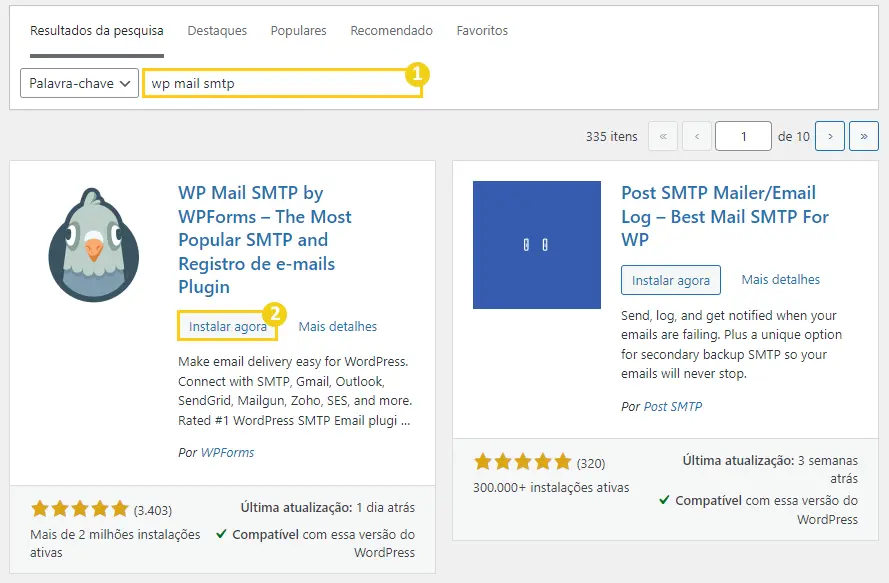The height and width of the screenshot is (583, 889).
Task: Click 'Última atualização: 1 dia atrás' text
Action: (328, 508)
